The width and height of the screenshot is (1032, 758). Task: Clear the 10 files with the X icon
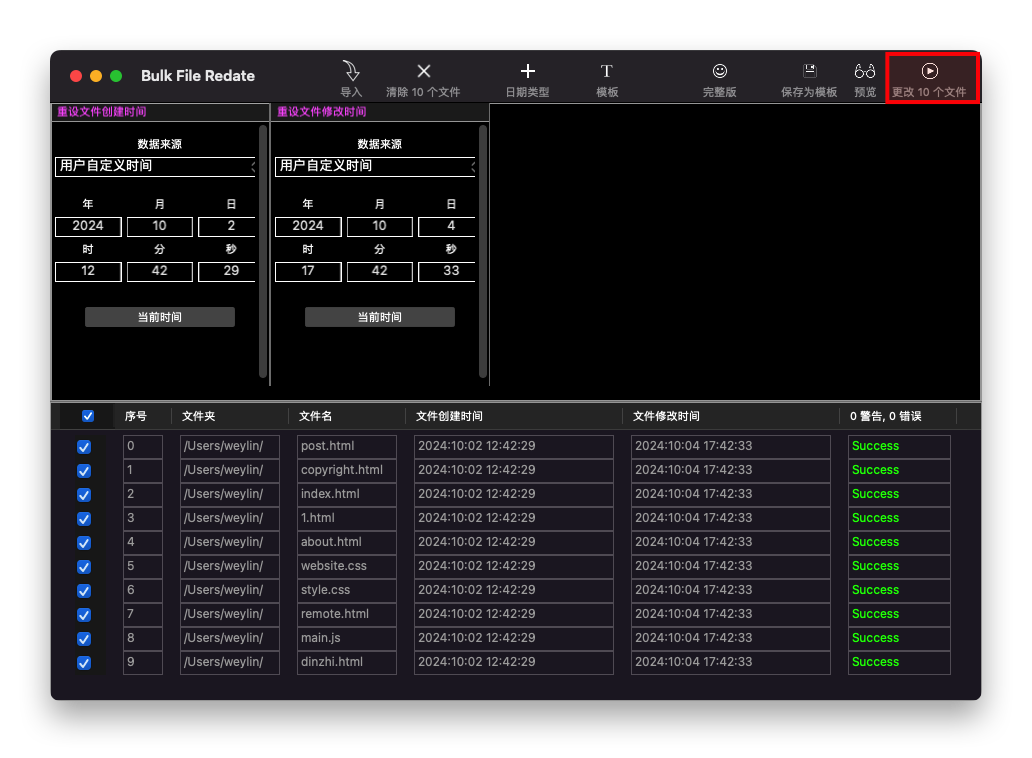click(423, 72)
